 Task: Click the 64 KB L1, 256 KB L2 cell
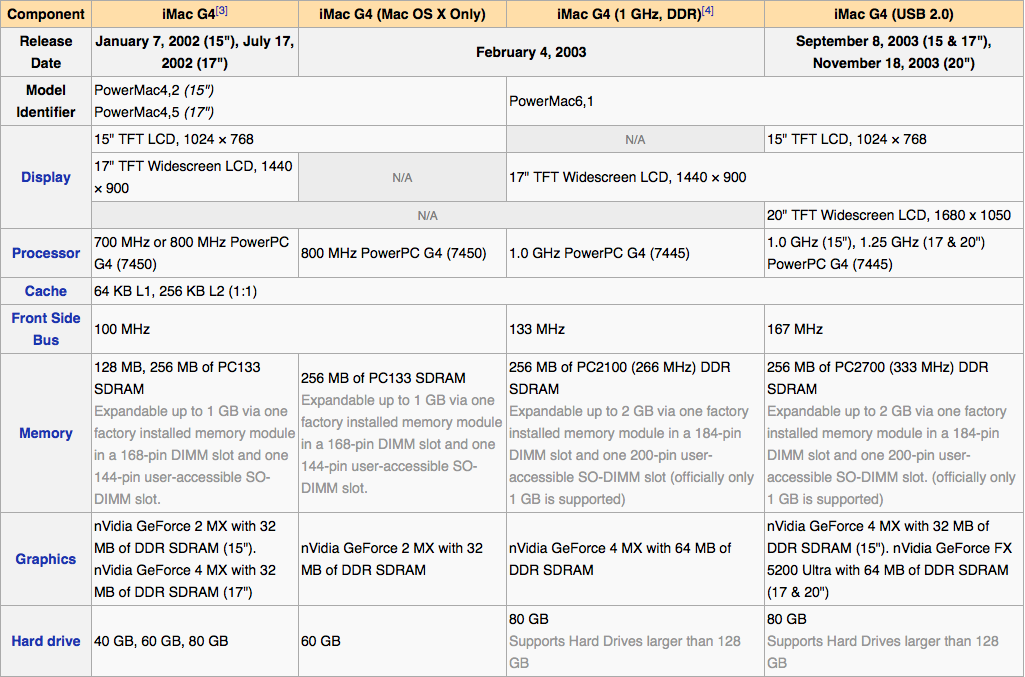click(x=558, y=291)
